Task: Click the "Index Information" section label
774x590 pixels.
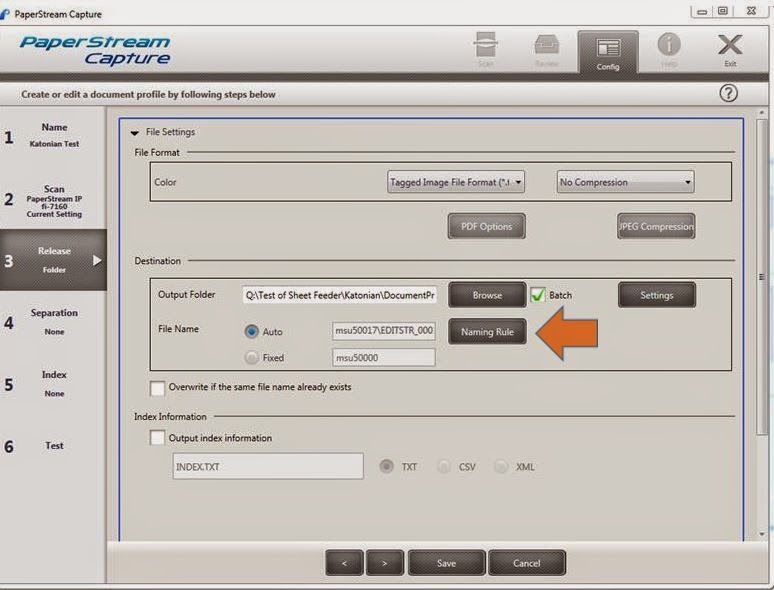Action: coord(170,417)
